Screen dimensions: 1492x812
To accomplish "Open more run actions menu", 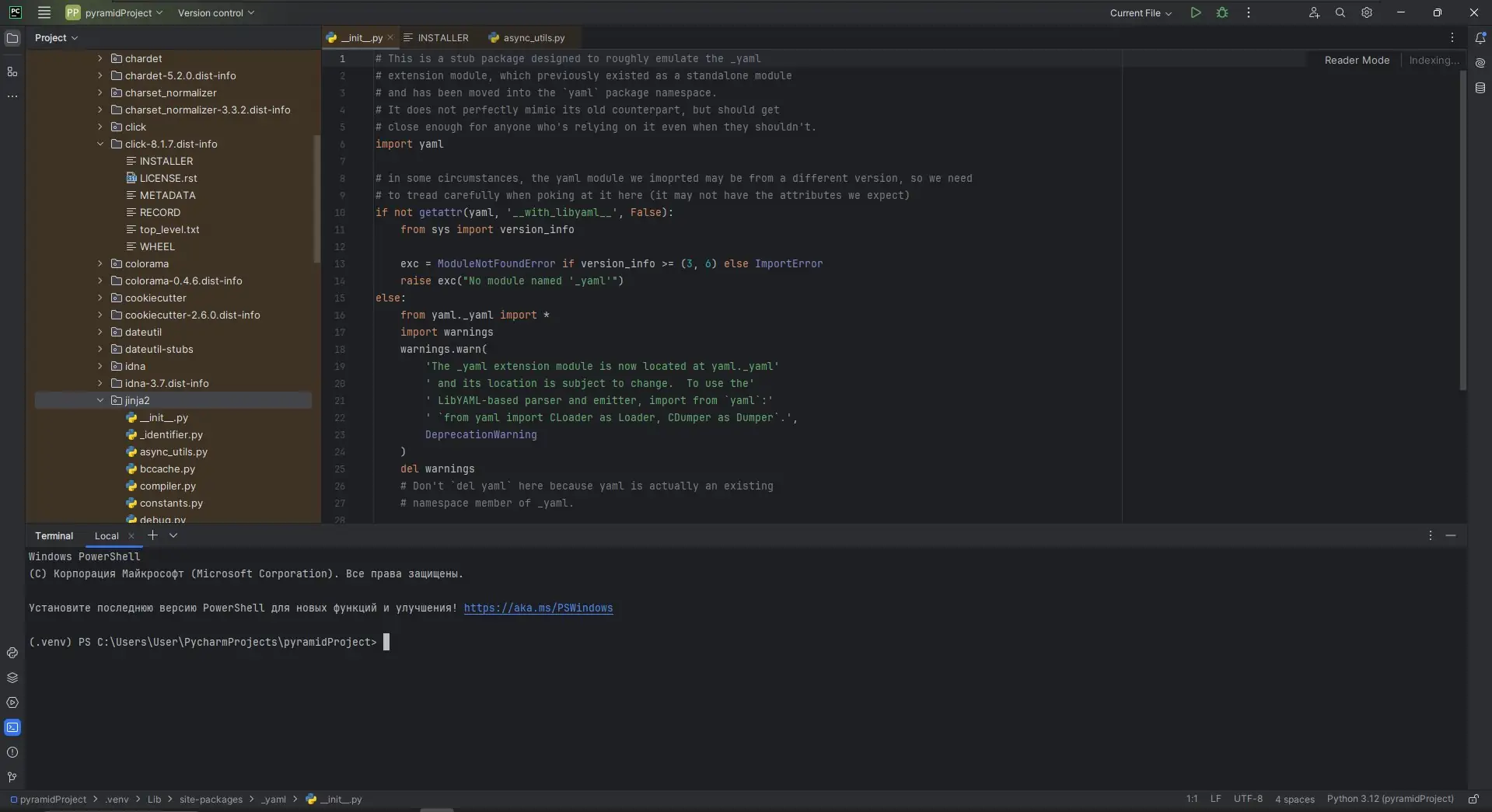I will (x=1249, y=12).
